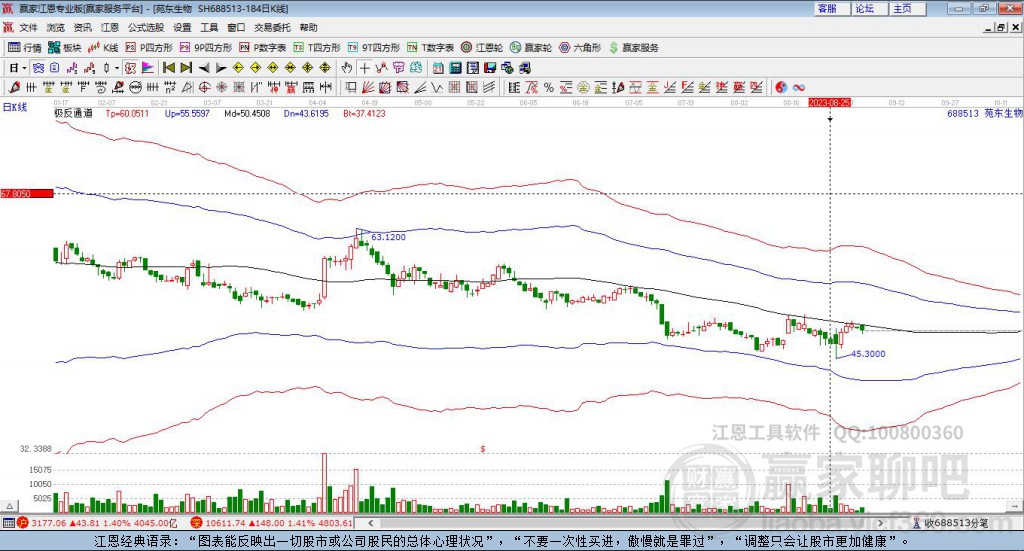
Task: Open the 公式选股 menu
Action: tap(146, 27)
